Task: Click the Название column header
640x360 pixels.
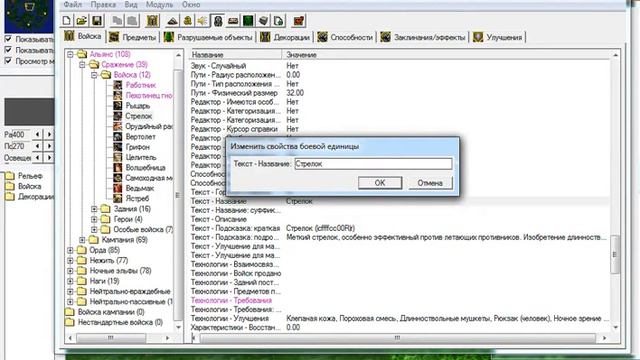Action: (x=236, y=55)
